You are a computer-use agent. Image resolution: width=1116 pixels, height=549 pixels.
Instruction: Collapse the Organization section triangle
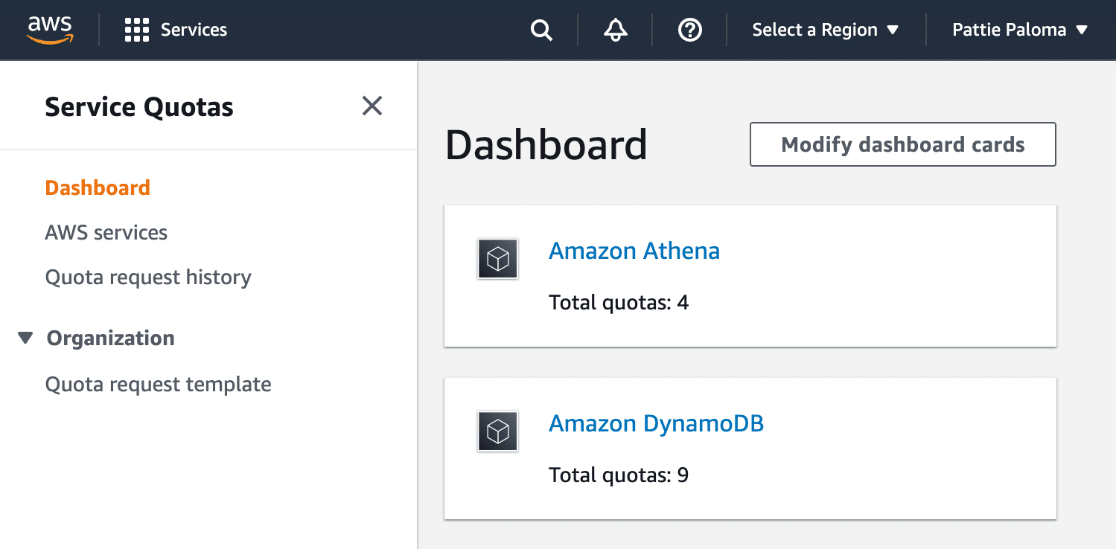click(26, 338)
